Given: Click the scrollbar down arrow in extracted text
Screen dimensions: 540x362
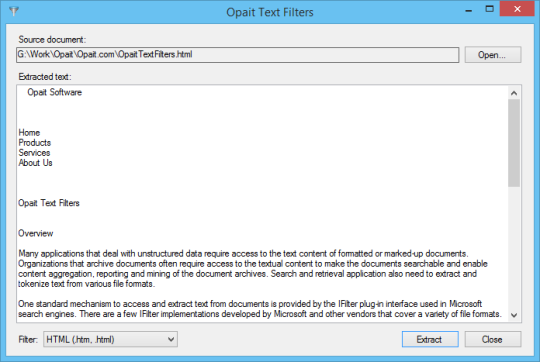Looking at the screenshot, I should (x=514, y=315).
